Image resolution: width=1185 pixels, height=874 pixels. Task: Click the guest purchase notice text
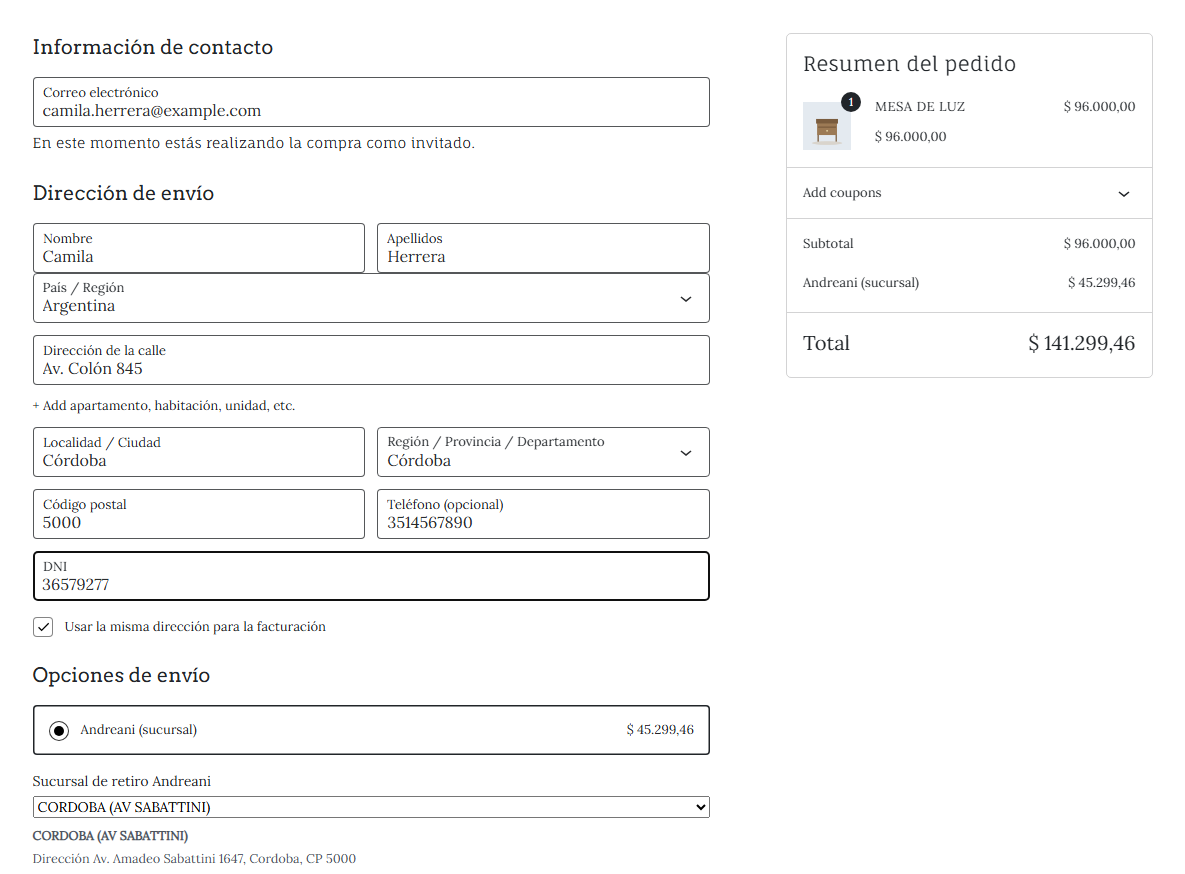coord(254,143)
